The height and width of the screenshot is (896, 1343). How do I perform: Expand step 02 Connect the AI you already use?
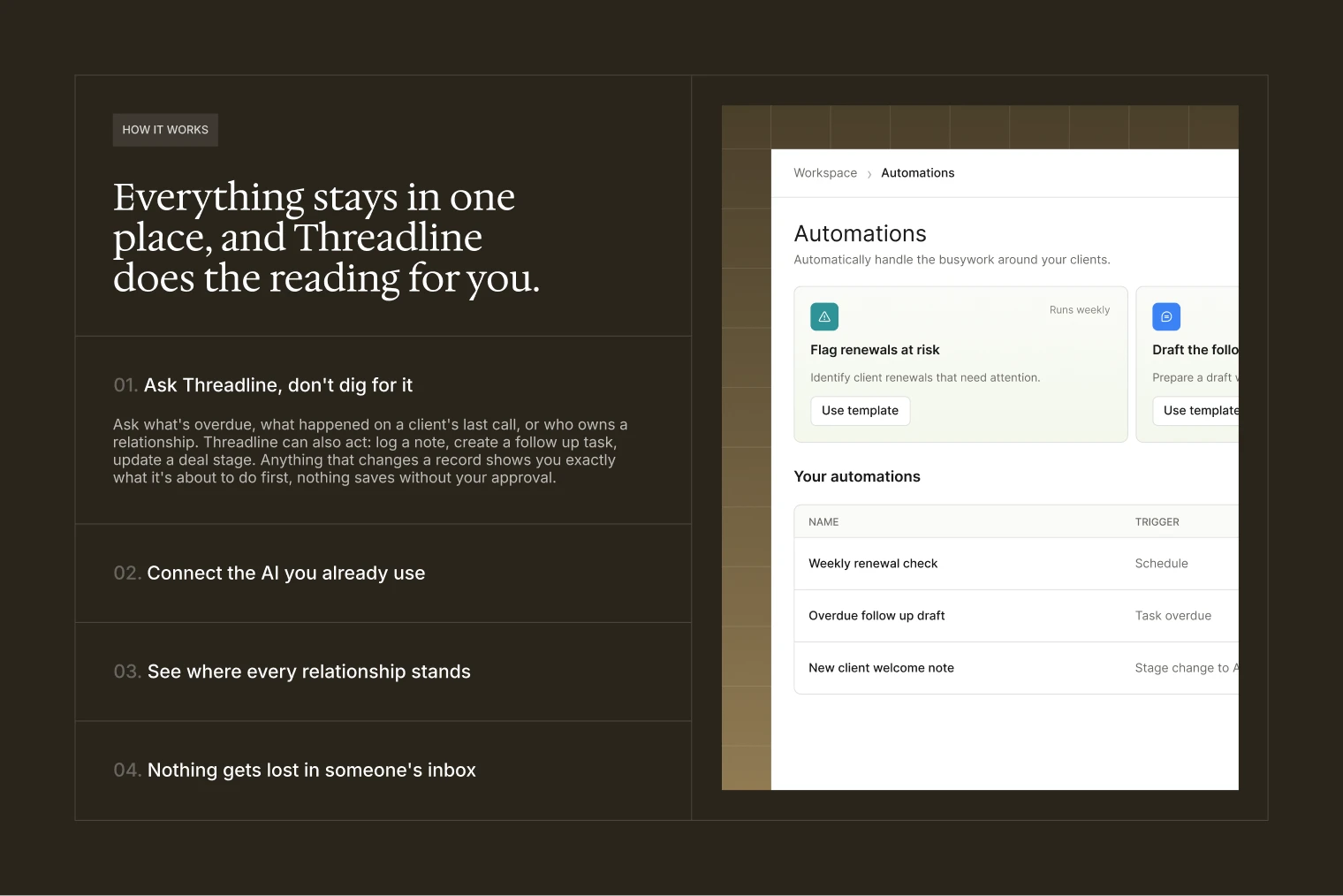(x=383, y=573)
